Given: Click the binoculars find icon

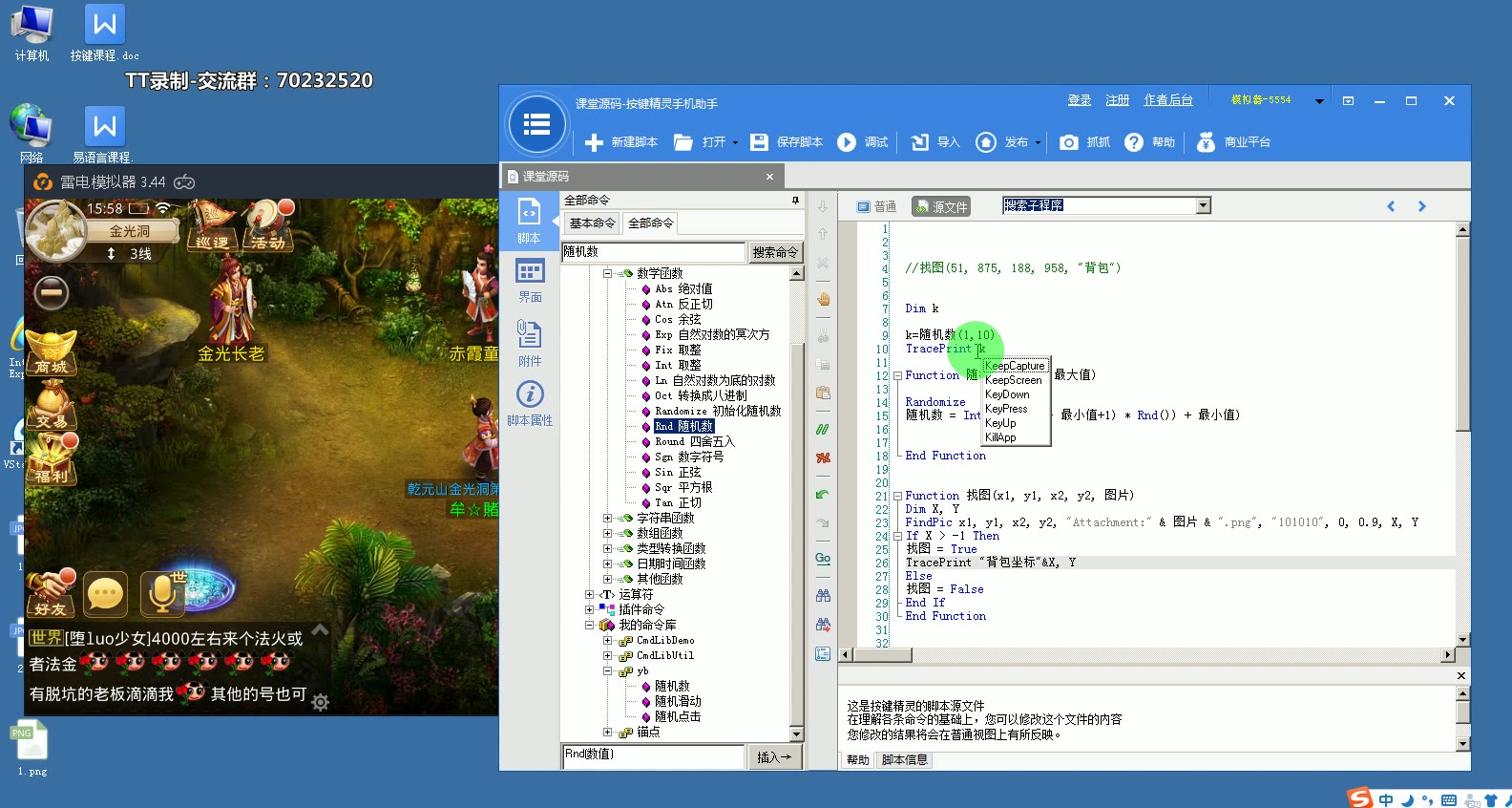Looking at the screenshot, I should pyautogui.click(x=823, y=595).
